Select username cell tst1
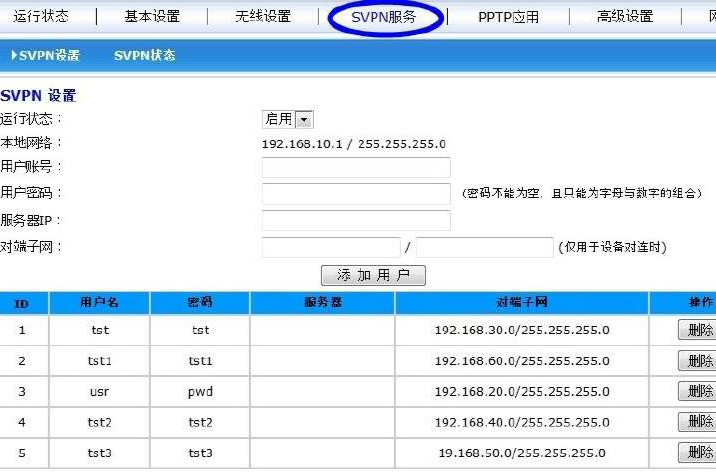Image resolution: width=716 pixels, height=473 pixels. pos(100,361)
